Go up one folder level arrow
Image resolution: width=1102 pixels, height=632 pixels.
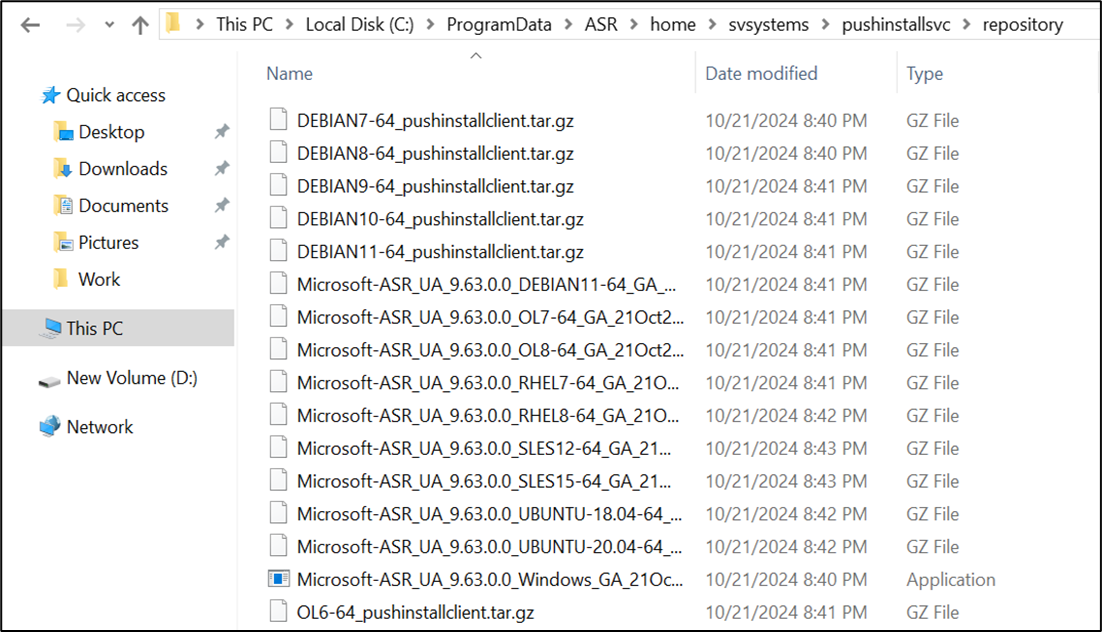pos(141,25)
